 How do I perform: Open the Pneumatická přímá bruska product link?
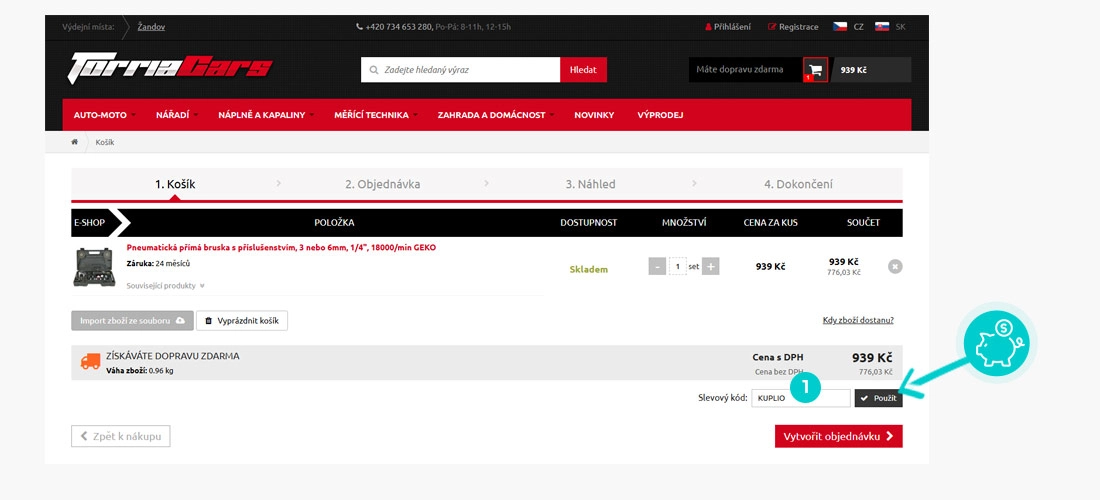[281, 248]
